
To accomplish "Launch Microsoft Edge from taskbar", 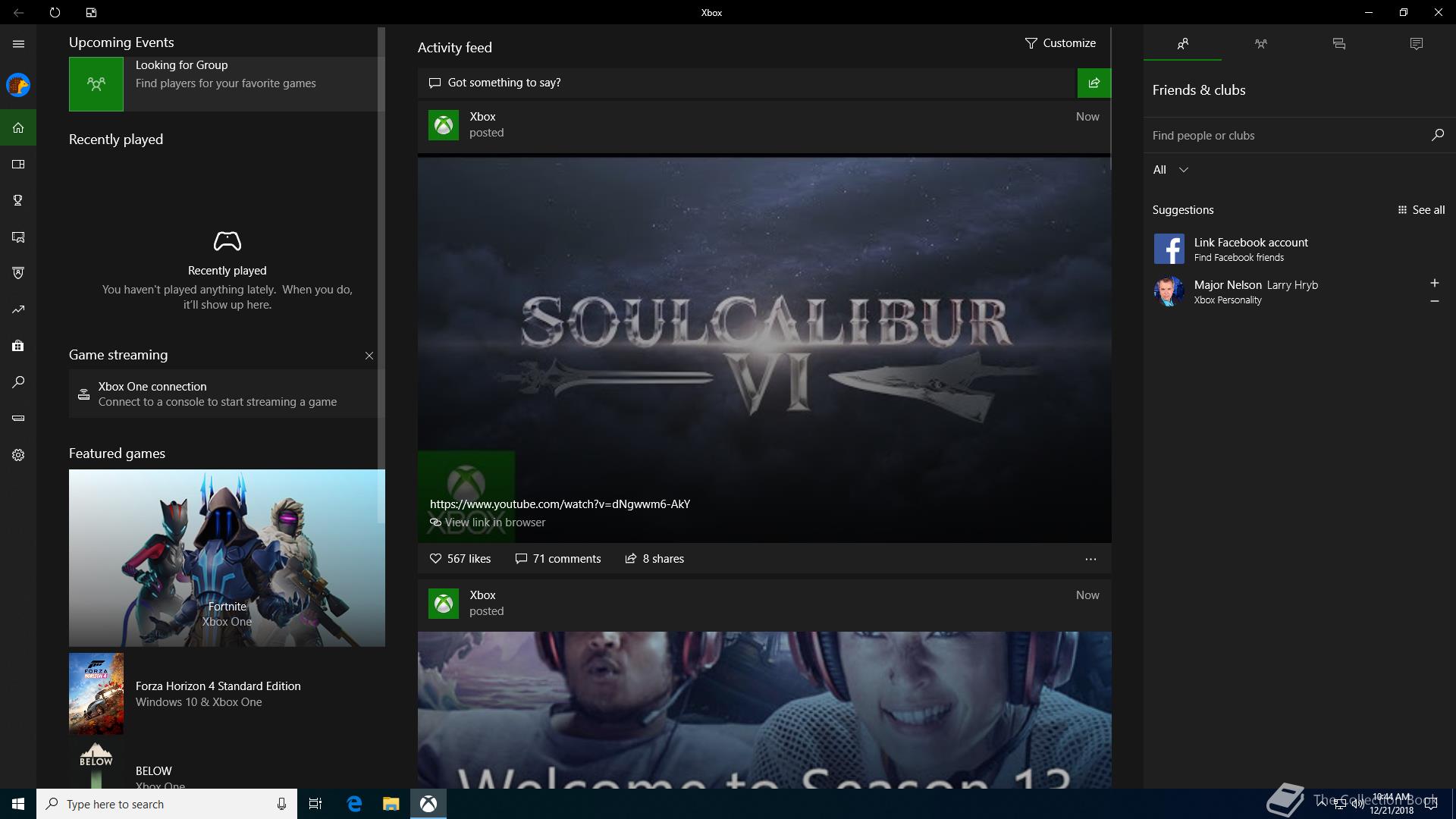I will tap(354, 804).
